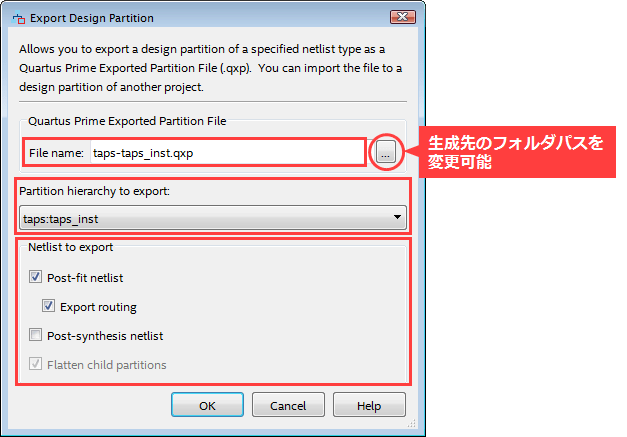627x437 pixels.
Task: Click the arrow of the taps:taps_inst dropdown
Action: 397,217
